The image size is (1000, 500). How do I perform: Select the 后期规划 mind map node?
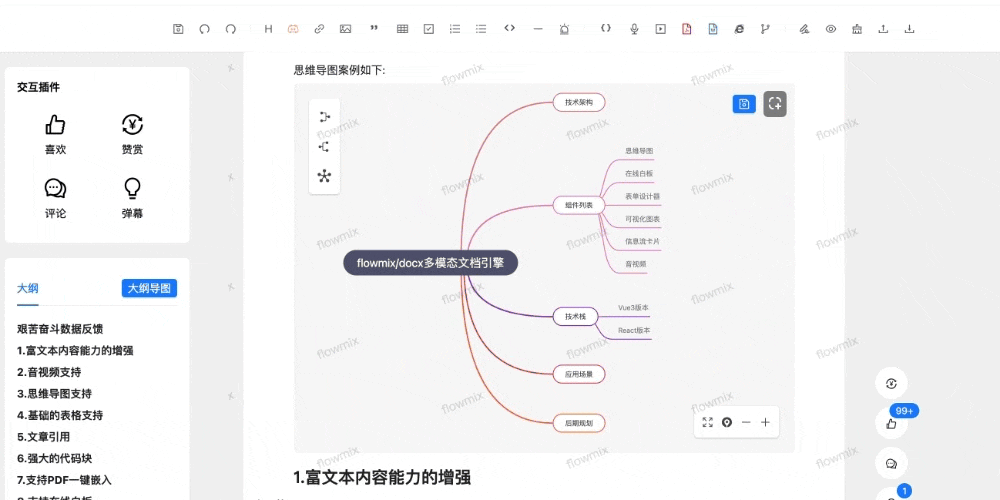point(578,423)
